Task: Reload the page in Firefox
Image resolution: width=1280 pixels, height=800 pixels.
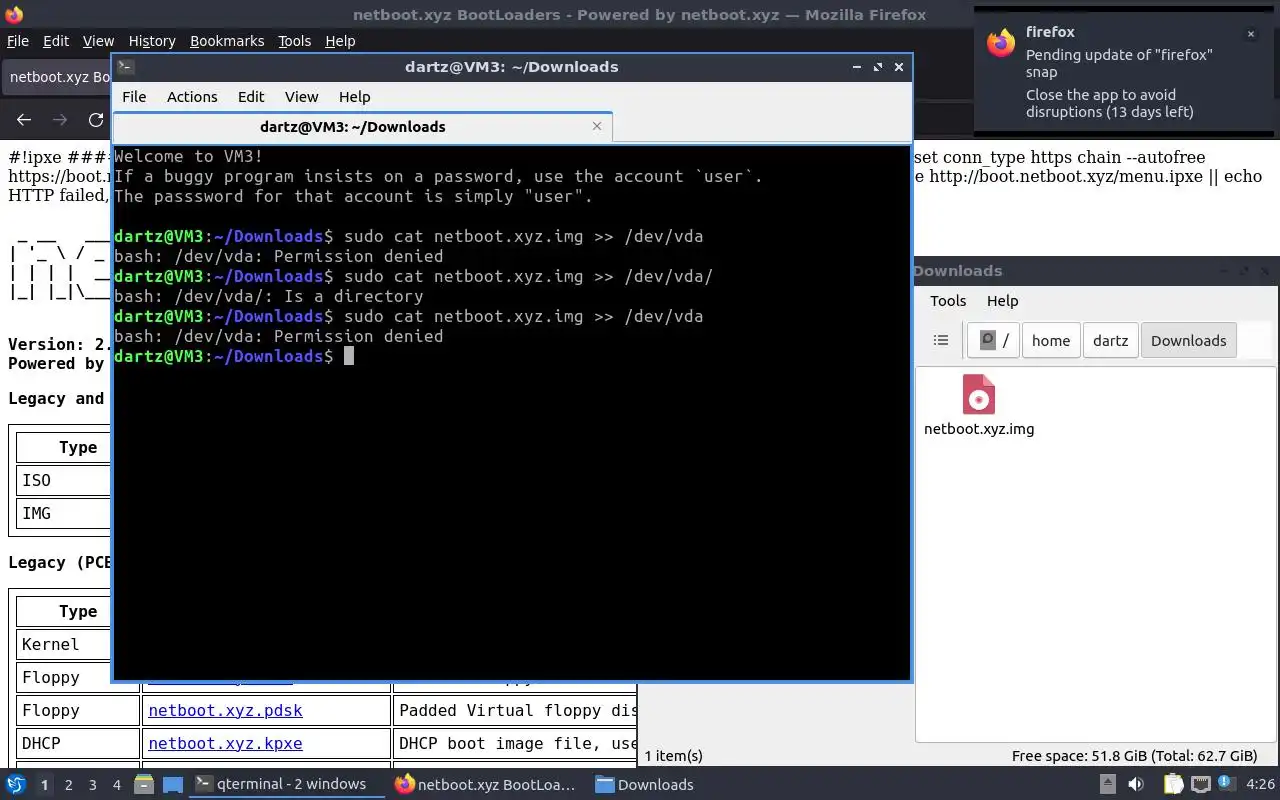Action: tap(96, 119)
